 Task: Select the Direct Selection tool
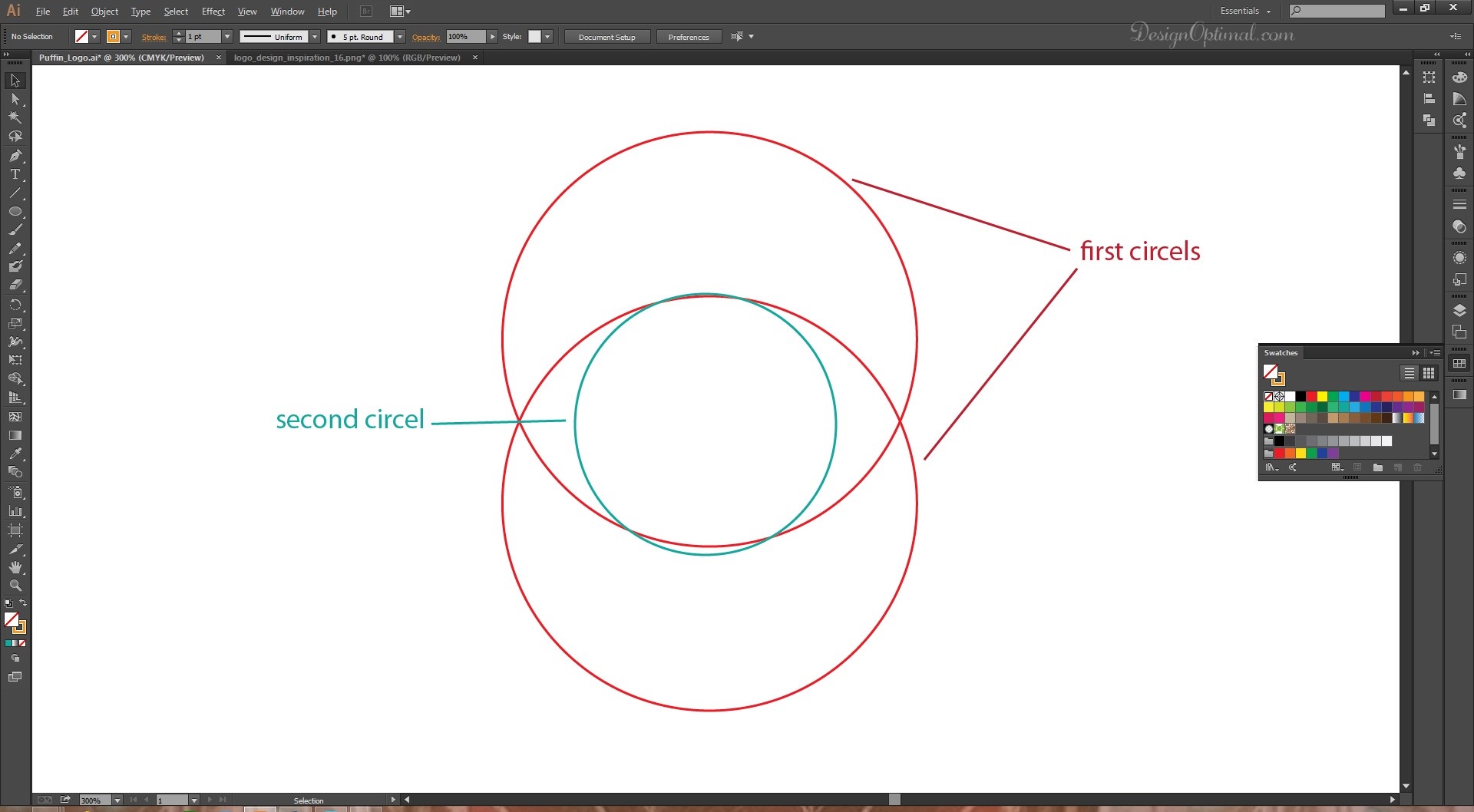[x=15, y=99]
